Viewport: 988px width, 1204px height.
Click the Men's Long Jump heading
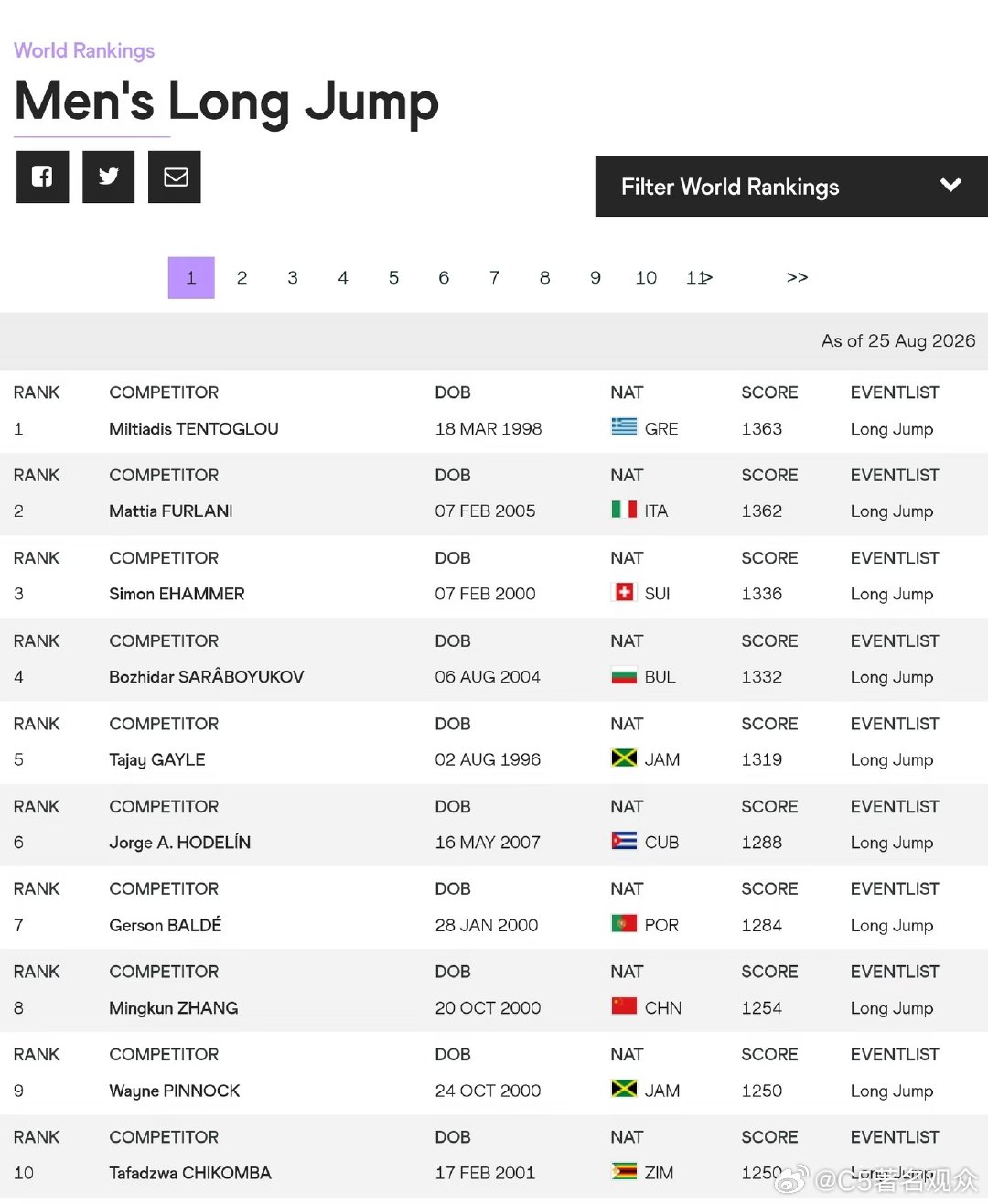227,101
